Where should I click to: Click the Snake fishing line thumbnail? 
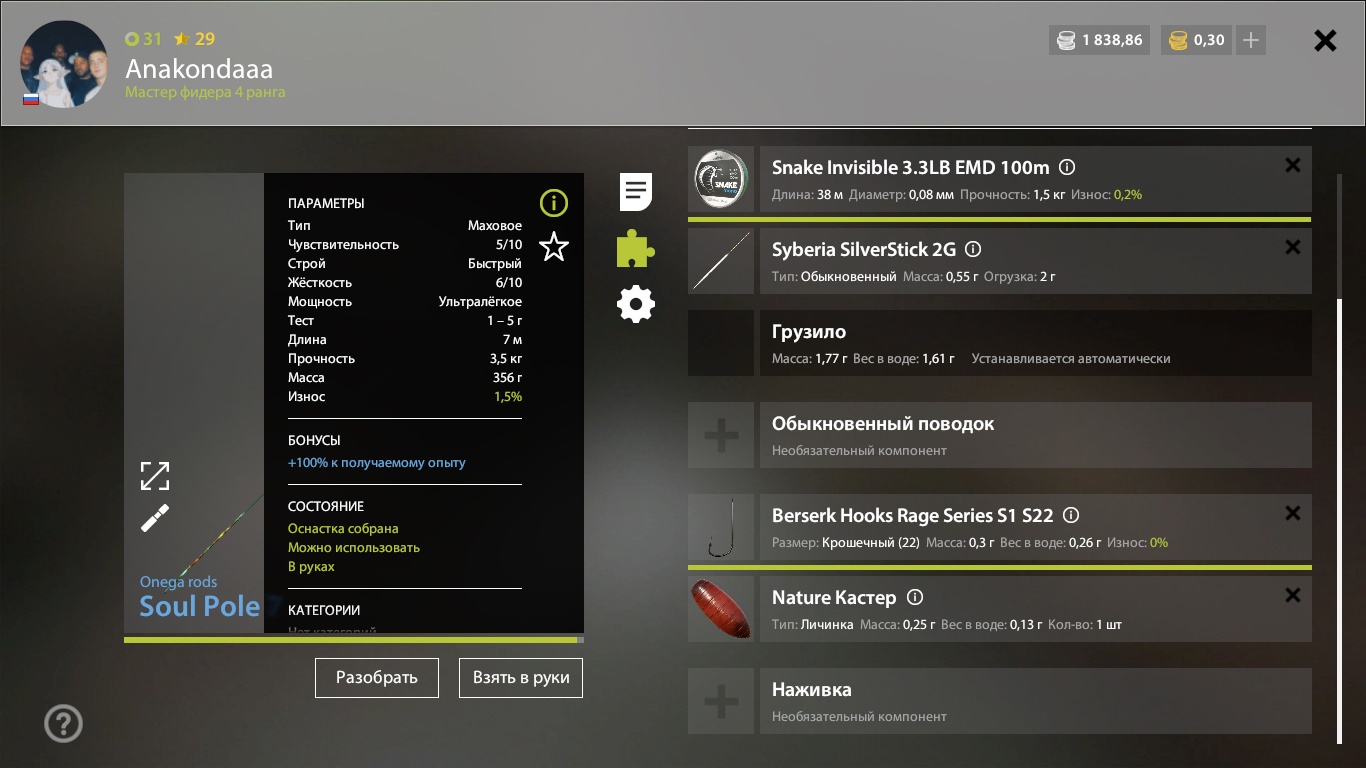(x=721, y=180)
